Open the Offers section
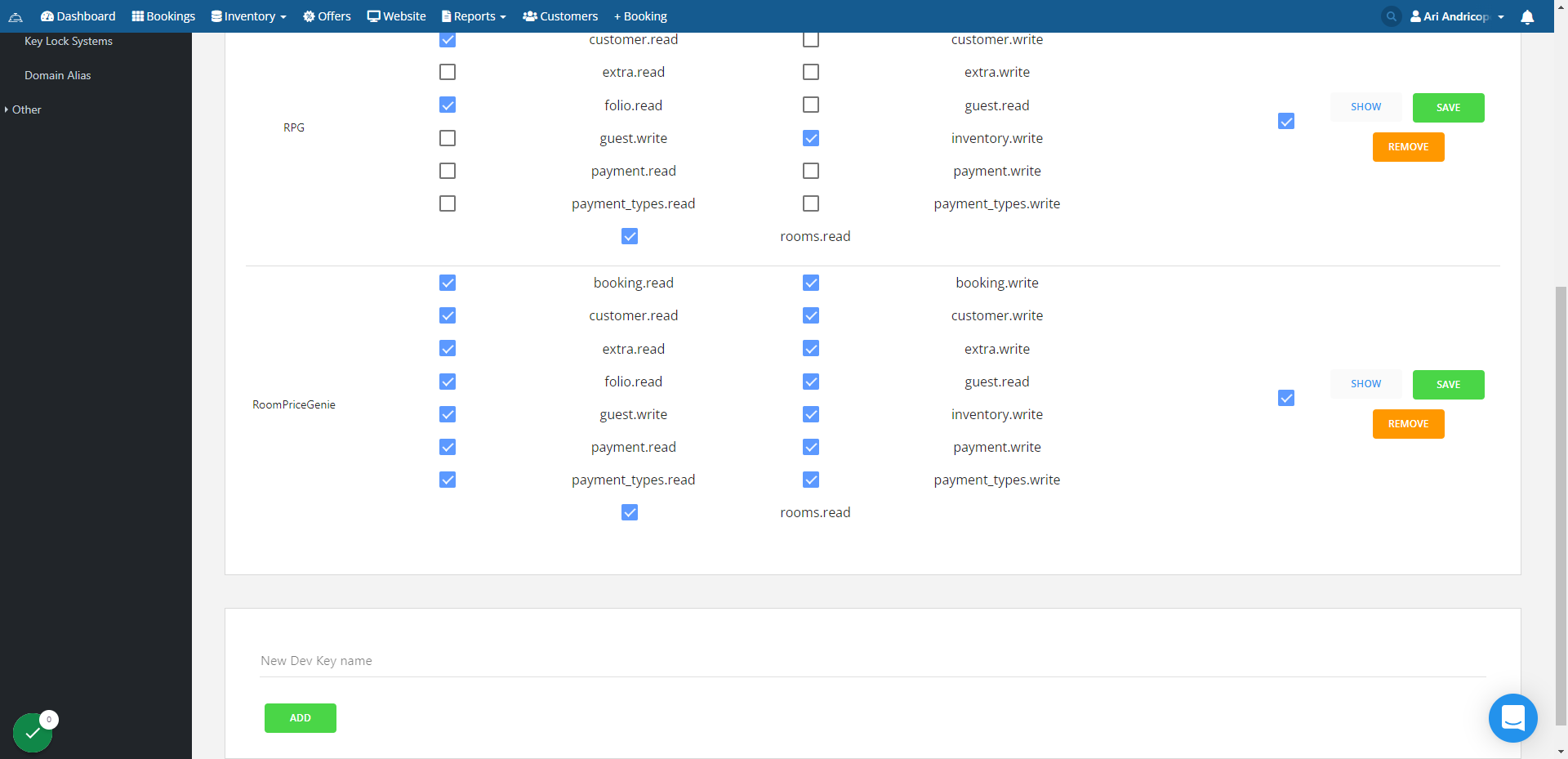 pyautogui.click(x=327, y=16)
